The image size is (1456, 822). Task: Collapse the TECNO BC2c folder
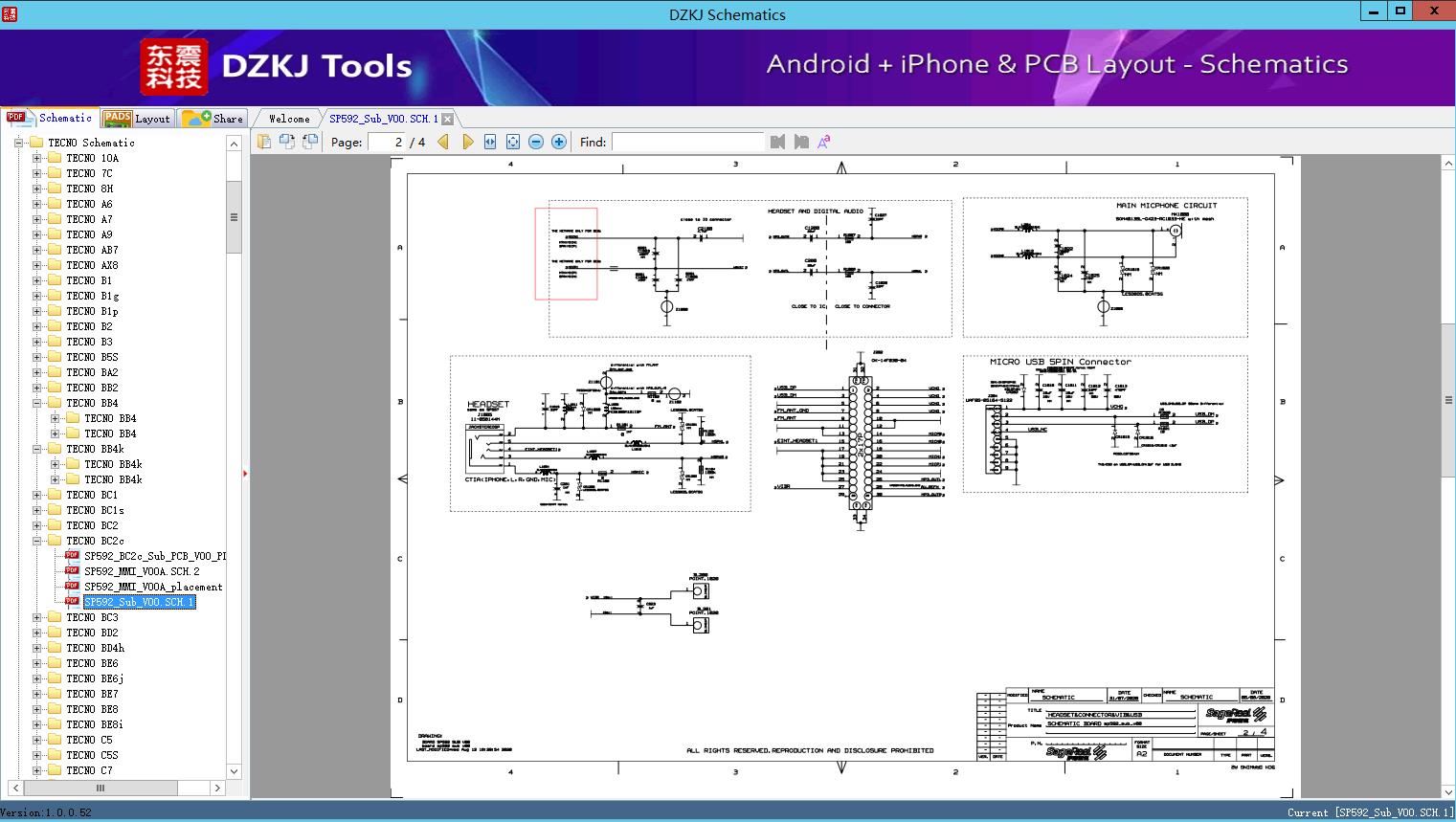36,541
